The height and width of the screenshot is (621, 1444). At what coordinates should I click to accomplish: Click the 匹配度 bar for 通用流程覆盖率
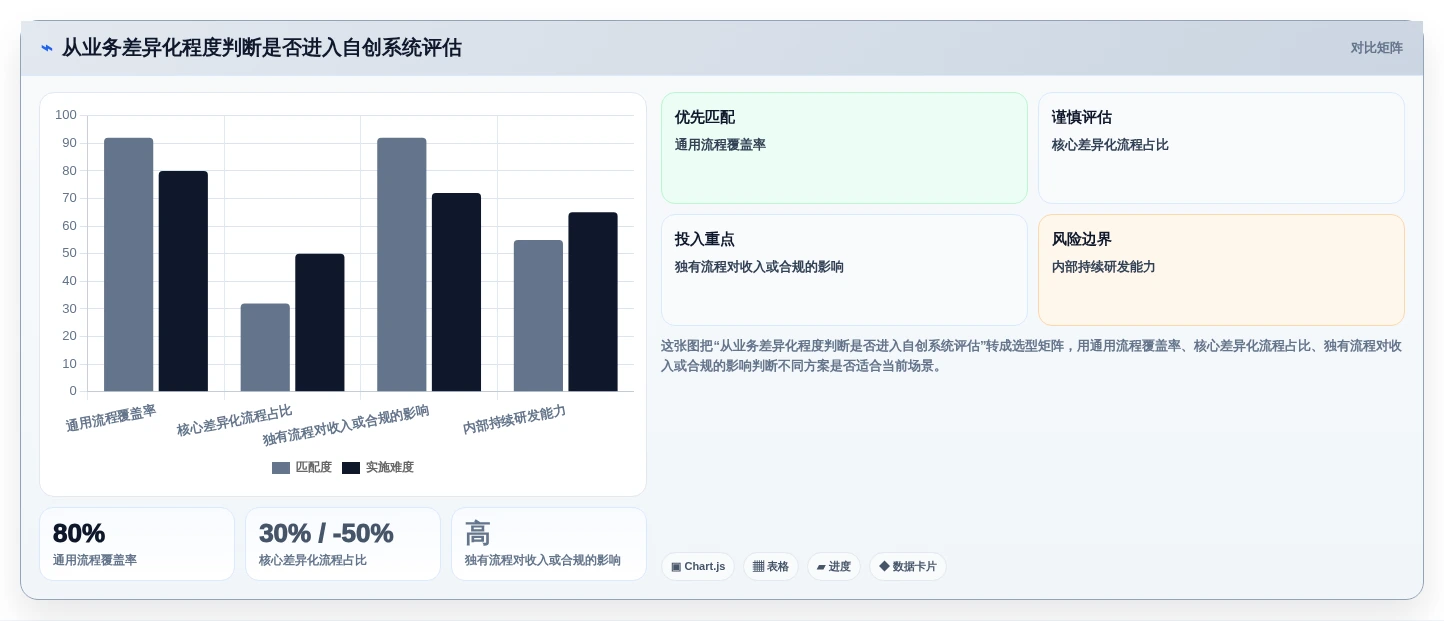pos(129,265)
